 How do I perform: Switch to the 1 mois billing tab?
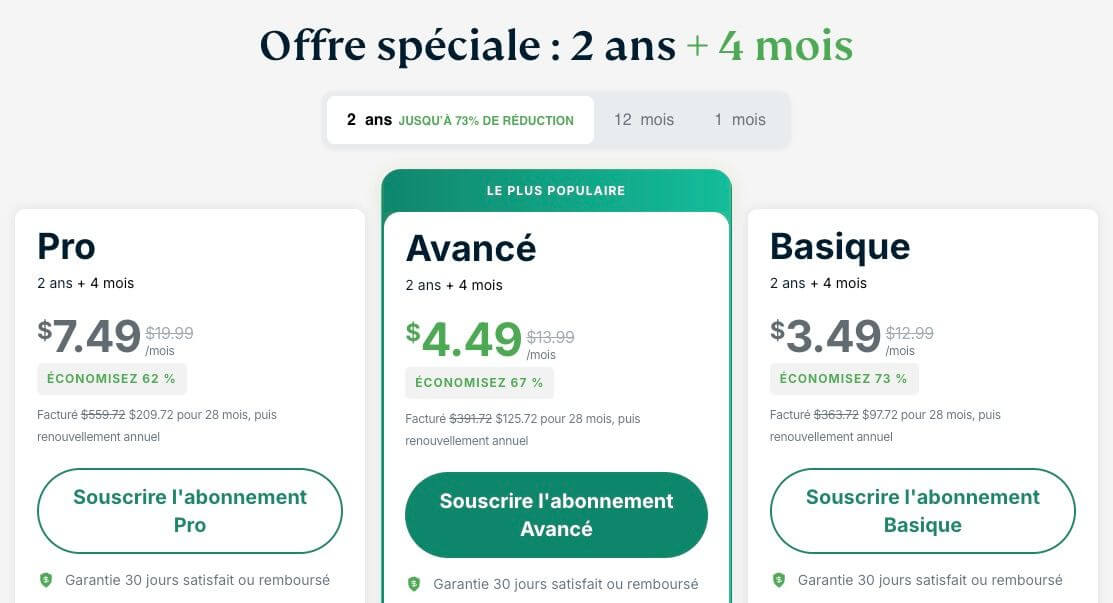741,119
